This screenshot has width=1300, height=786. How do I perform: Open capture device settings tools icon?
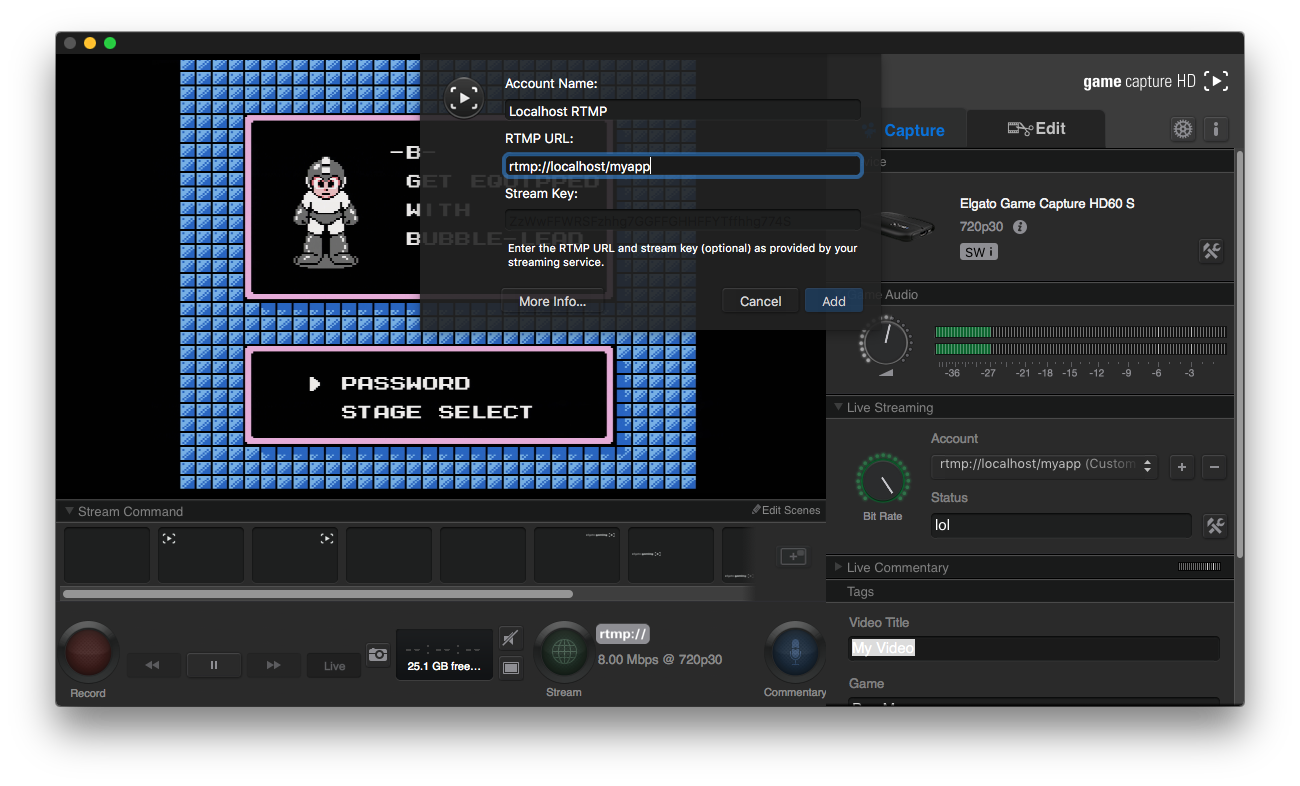tap(1211, 251)
